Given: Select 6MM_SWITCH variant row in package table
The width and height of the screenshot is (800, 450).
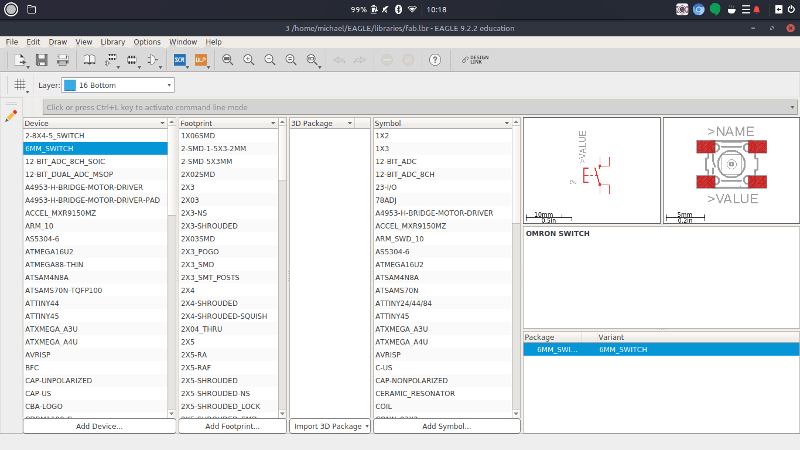Looking at the screenshot, I should [x=661, y=349].
